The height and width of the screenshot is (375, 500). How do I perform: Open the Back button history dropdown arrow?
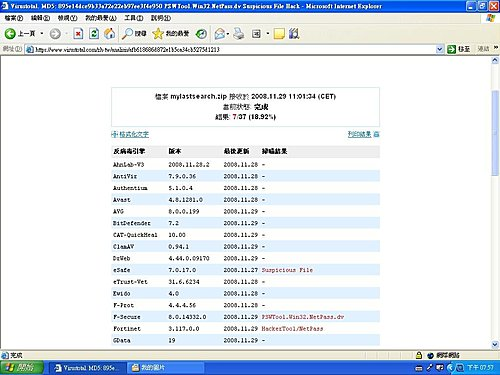[x=42, y=33]
